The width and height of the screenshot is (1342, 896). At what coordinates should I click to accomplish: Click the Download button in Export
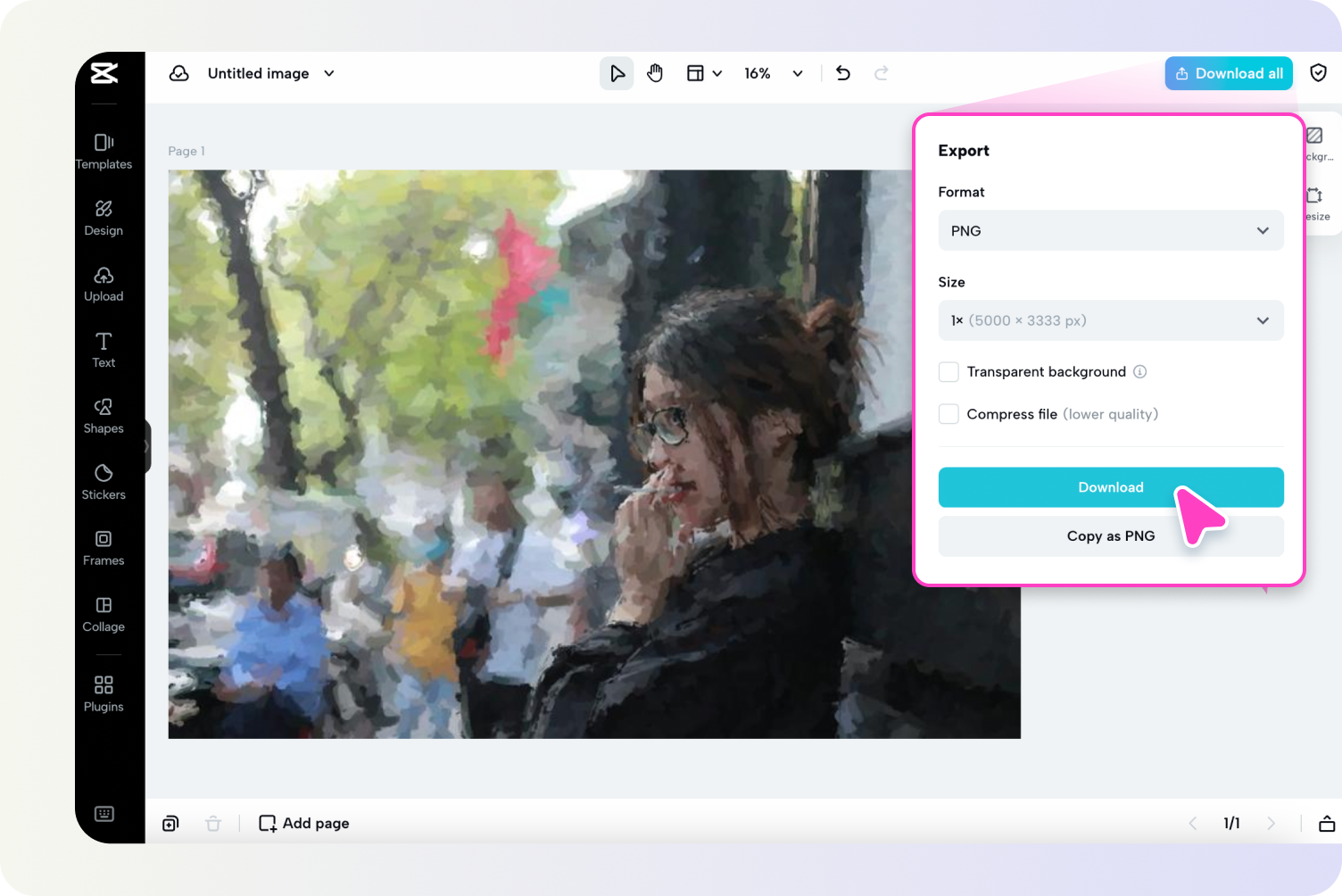pos(1111,487)
